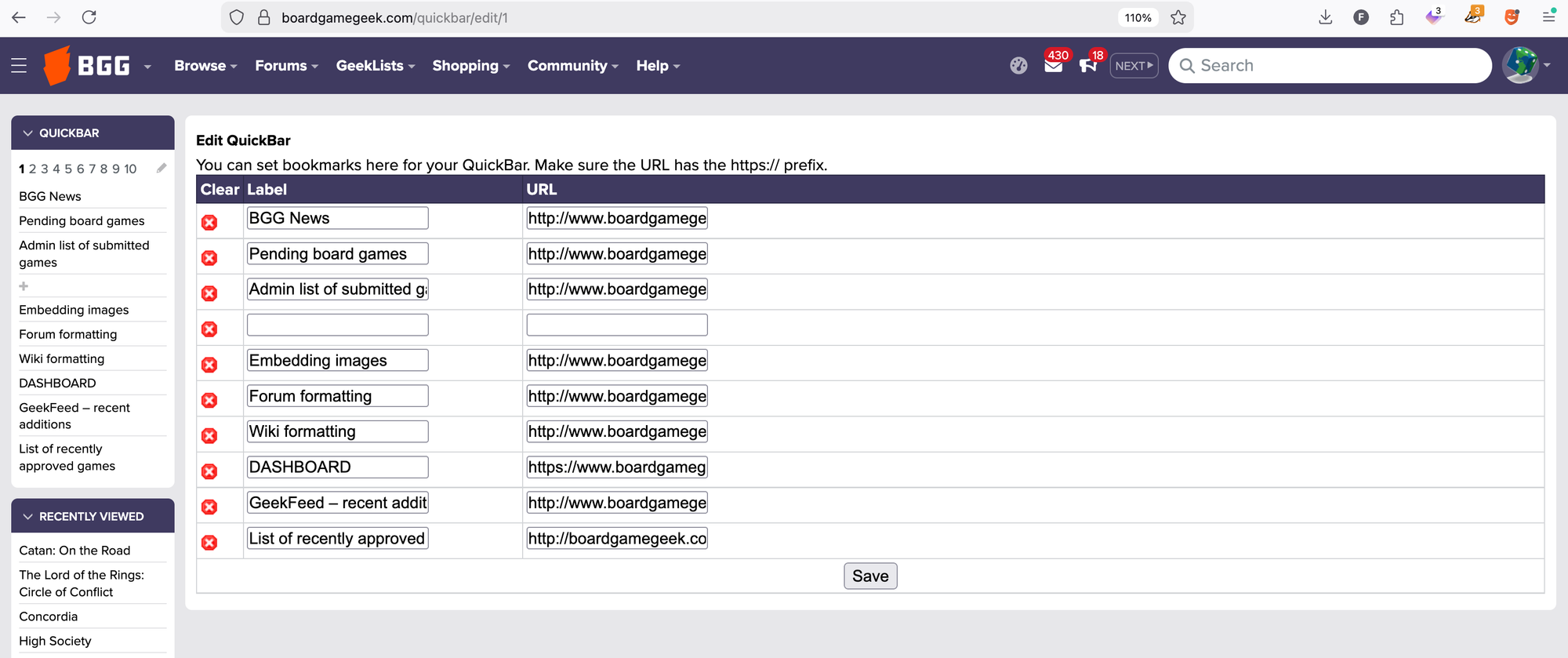
Task: Click the plus separator in QuickBar
Action: 24,286
